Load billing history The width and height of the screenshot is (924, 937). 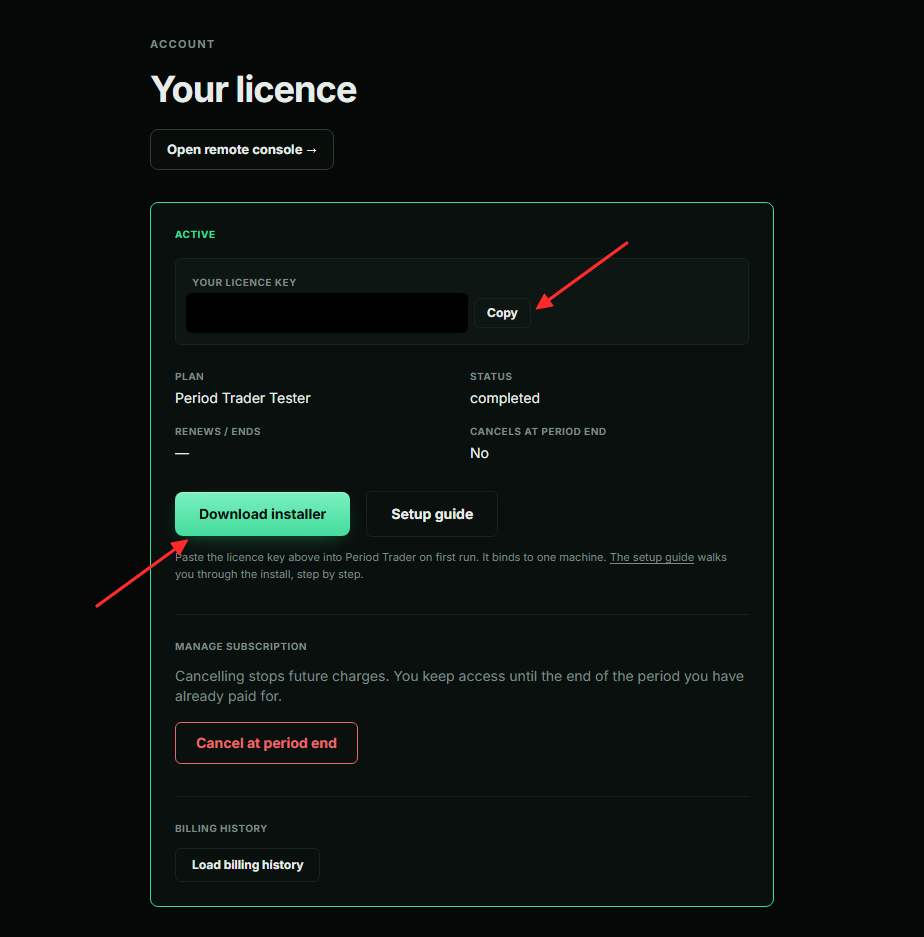coord(247,865)
